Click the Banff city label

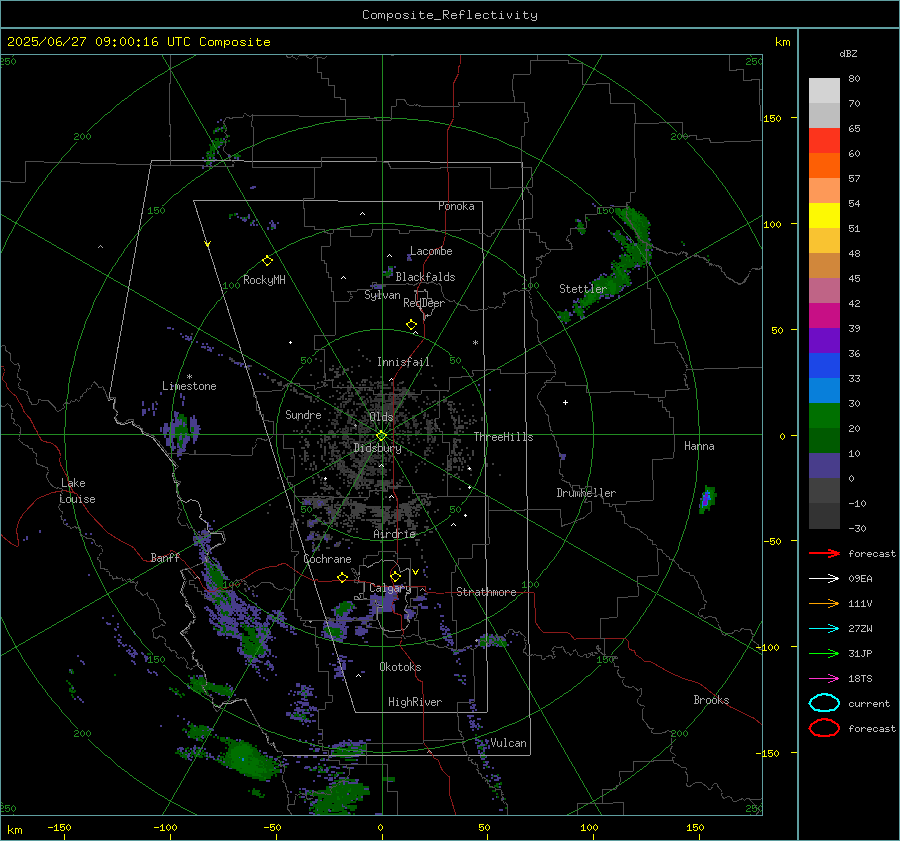(x=165, y=558)
